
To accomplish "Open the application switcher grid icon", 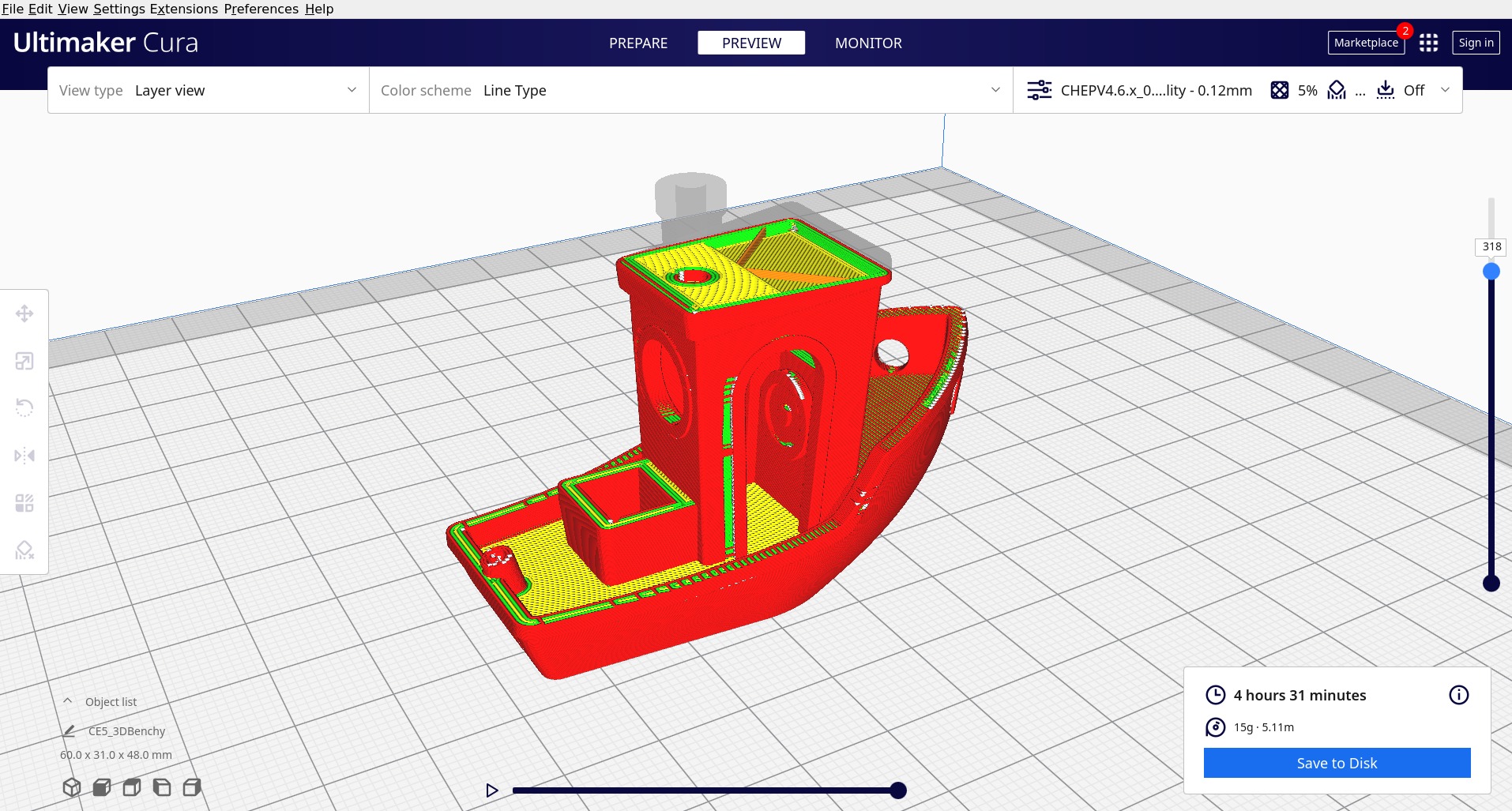I will pos(1428,43).
